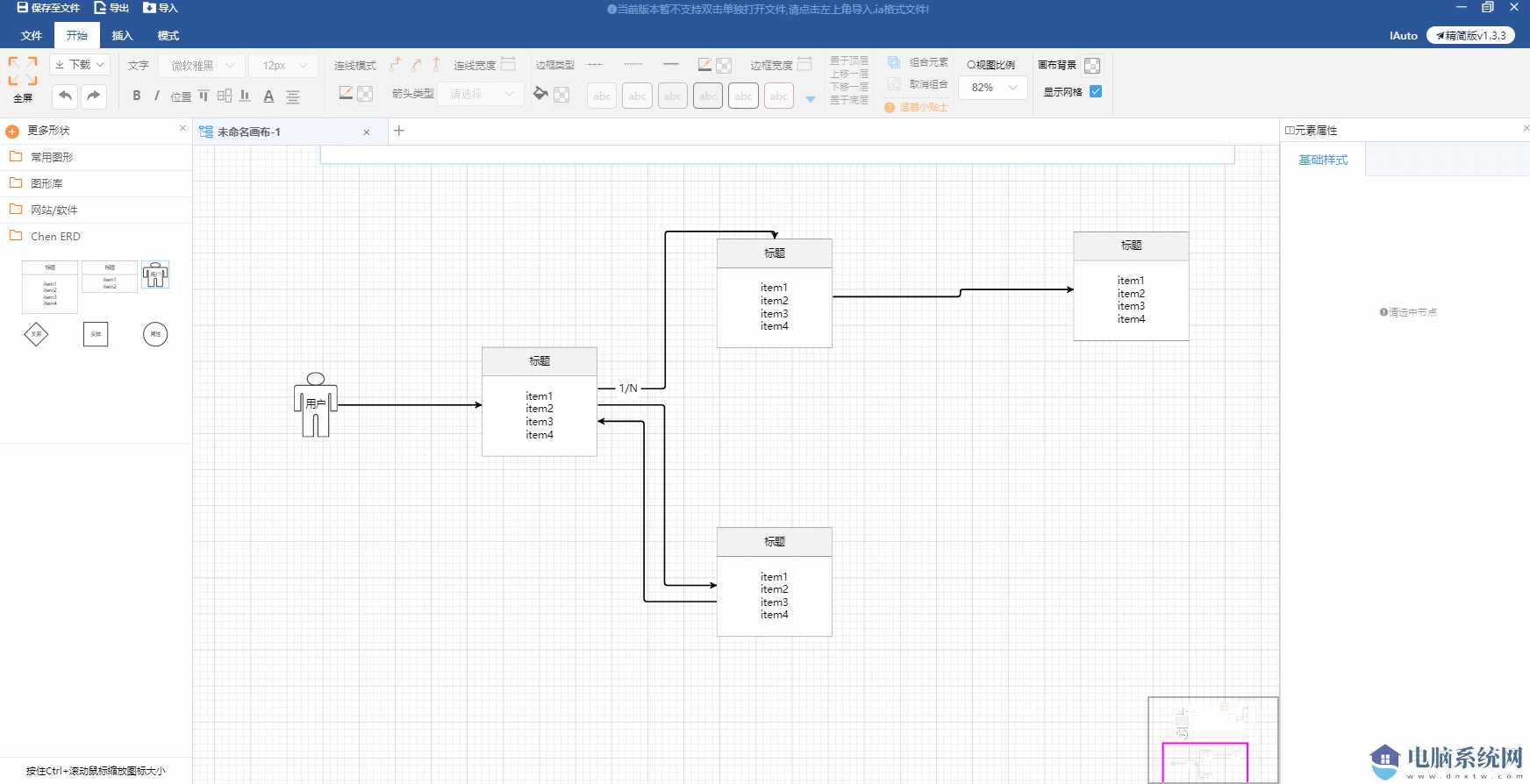Redo with the forward arrow icon
Viewport: 1530px width, 784px height.
[x=94, y=96]
